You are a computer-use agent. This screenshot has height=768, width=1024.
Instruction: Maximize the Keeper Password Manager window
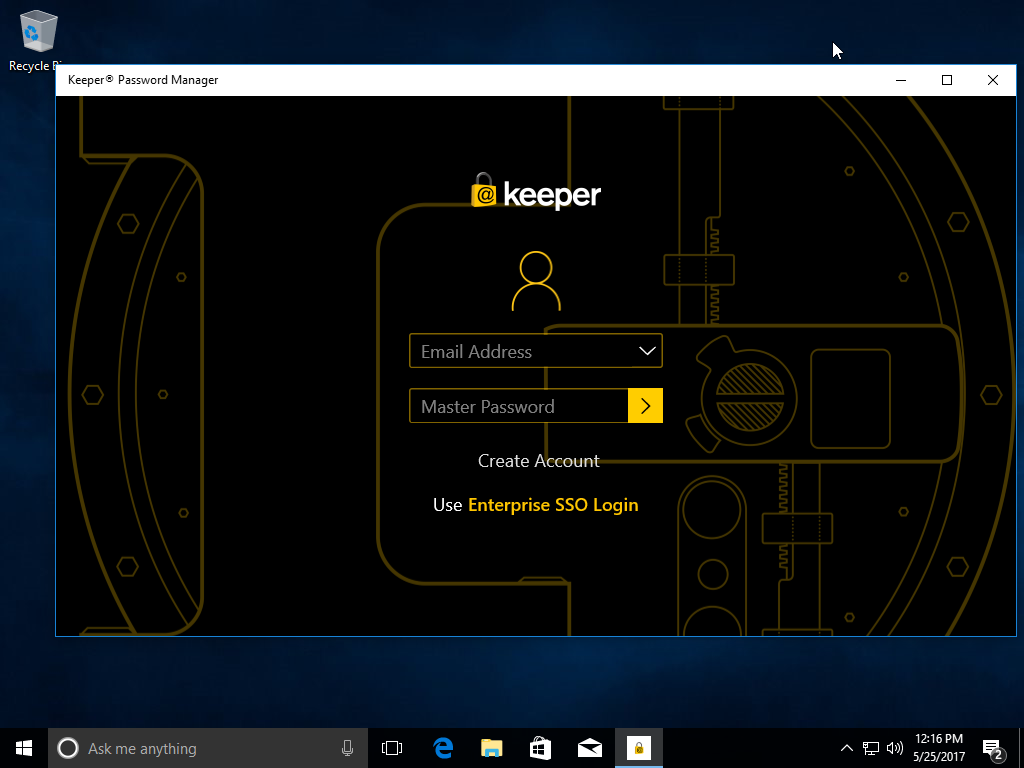click(947, 80)
